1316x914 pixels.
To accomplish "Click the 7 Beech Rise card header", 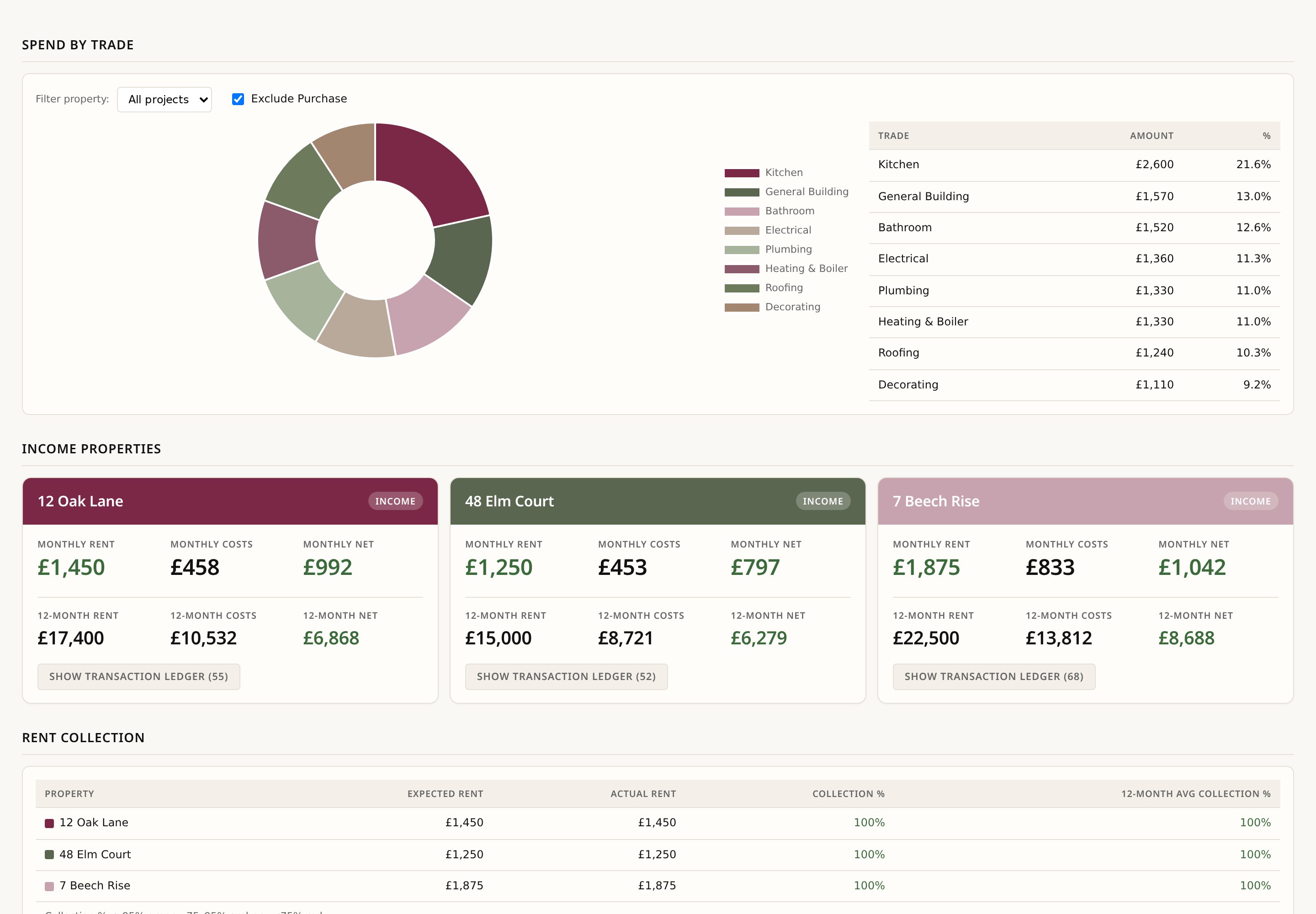I will point(1086,501).
